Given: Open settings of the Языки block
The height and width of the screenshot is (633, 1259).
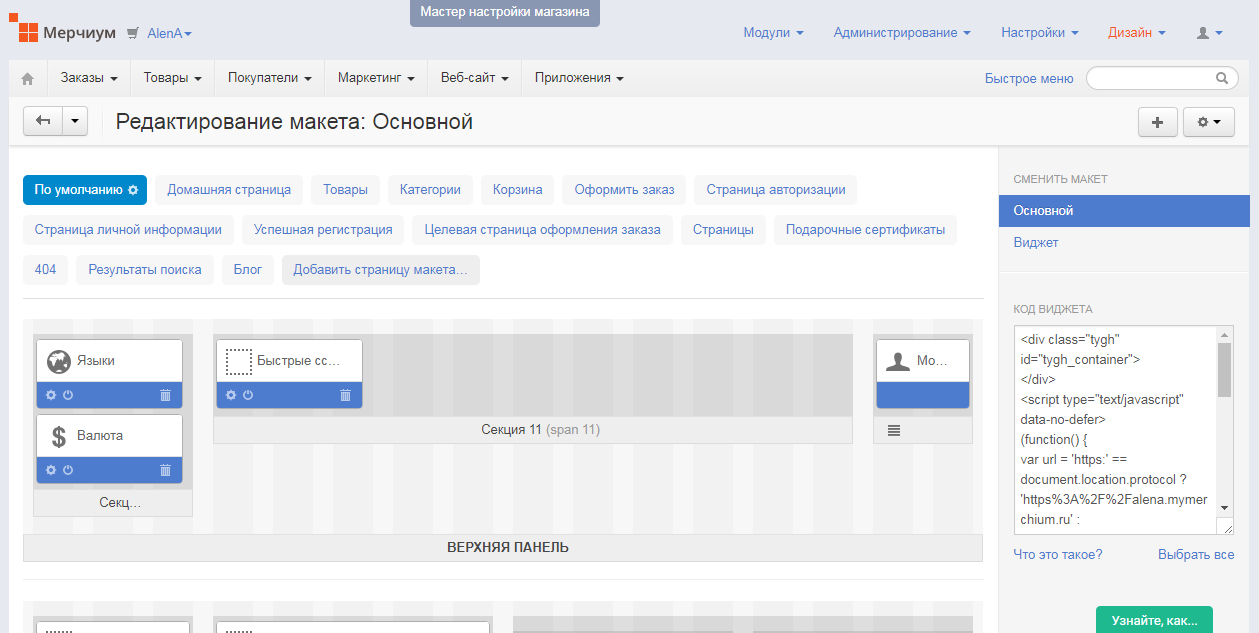Looking at the screenshot, I should point(51,395).
